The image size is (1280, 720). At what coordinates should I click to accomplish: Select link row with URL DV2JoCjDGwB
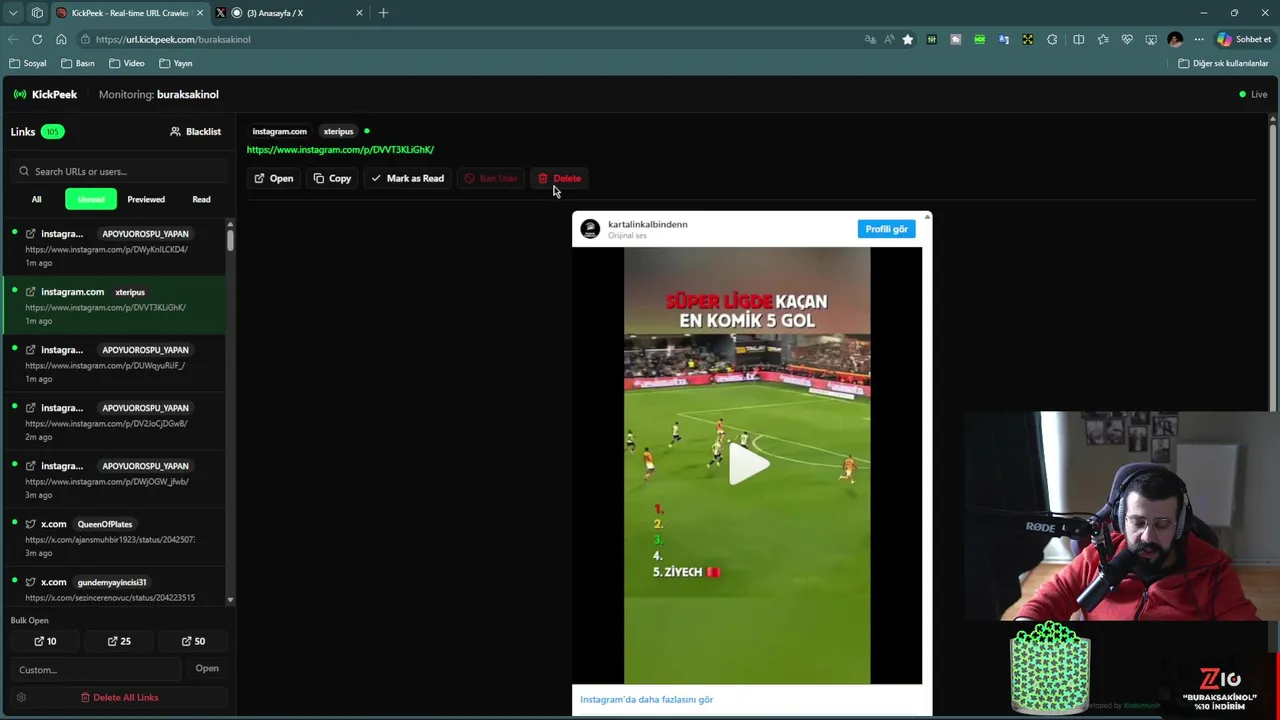[114, 421]
